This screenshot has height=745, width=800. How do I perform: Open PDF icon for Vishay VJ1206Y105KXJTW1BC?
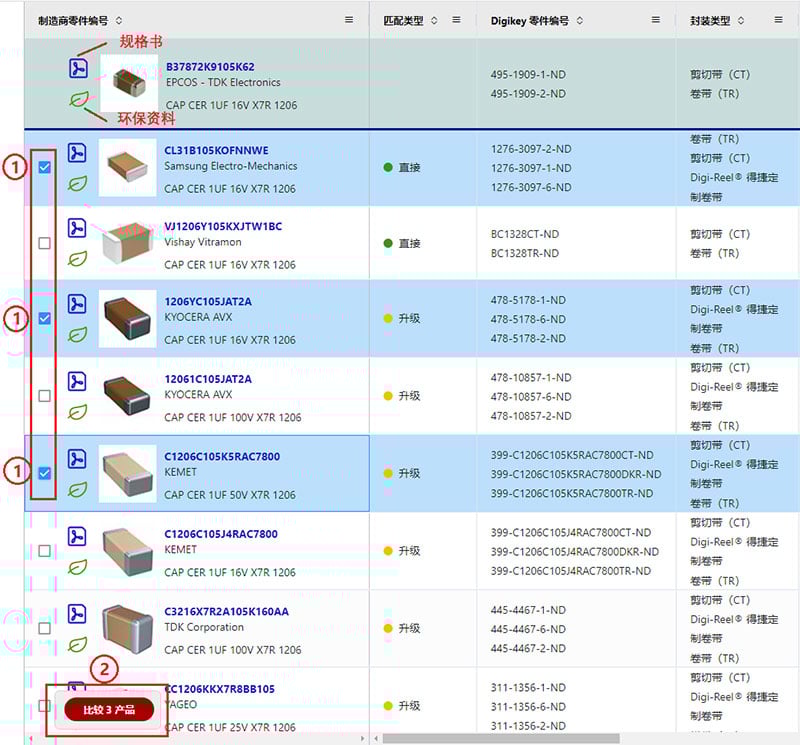[77, 228]
